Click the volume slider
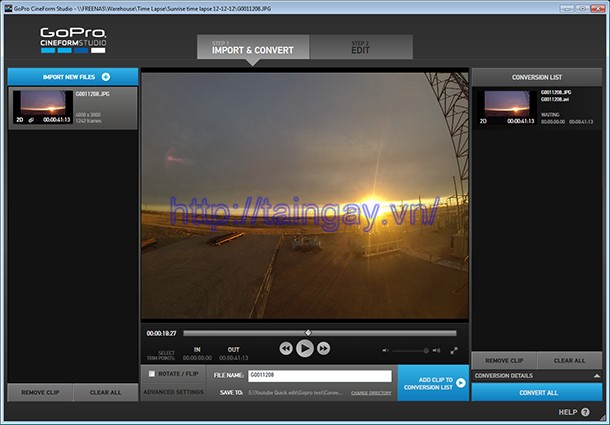610x425 pixels. pos(410,350)
